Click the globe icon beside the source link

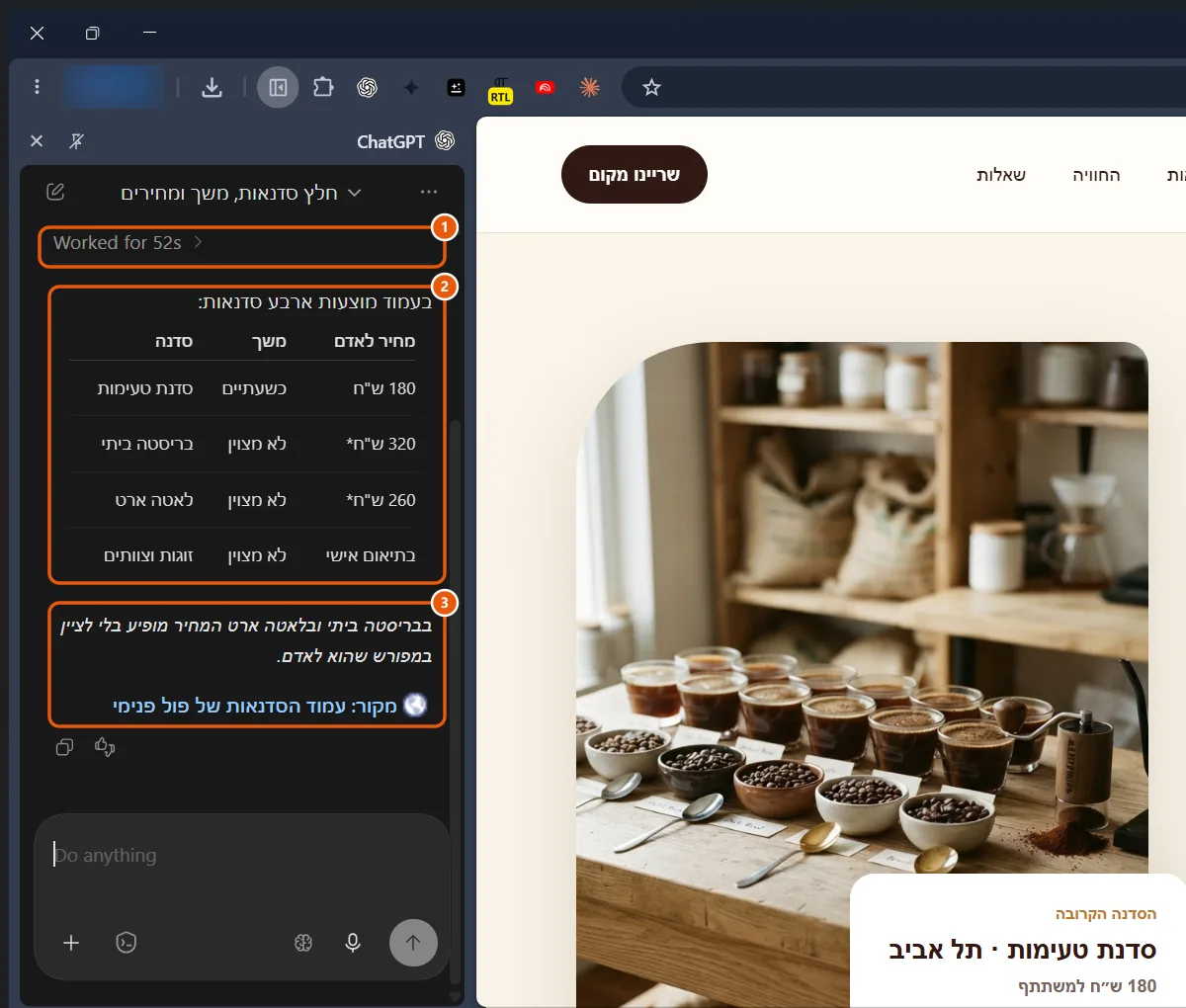click(x=416, y=705)
